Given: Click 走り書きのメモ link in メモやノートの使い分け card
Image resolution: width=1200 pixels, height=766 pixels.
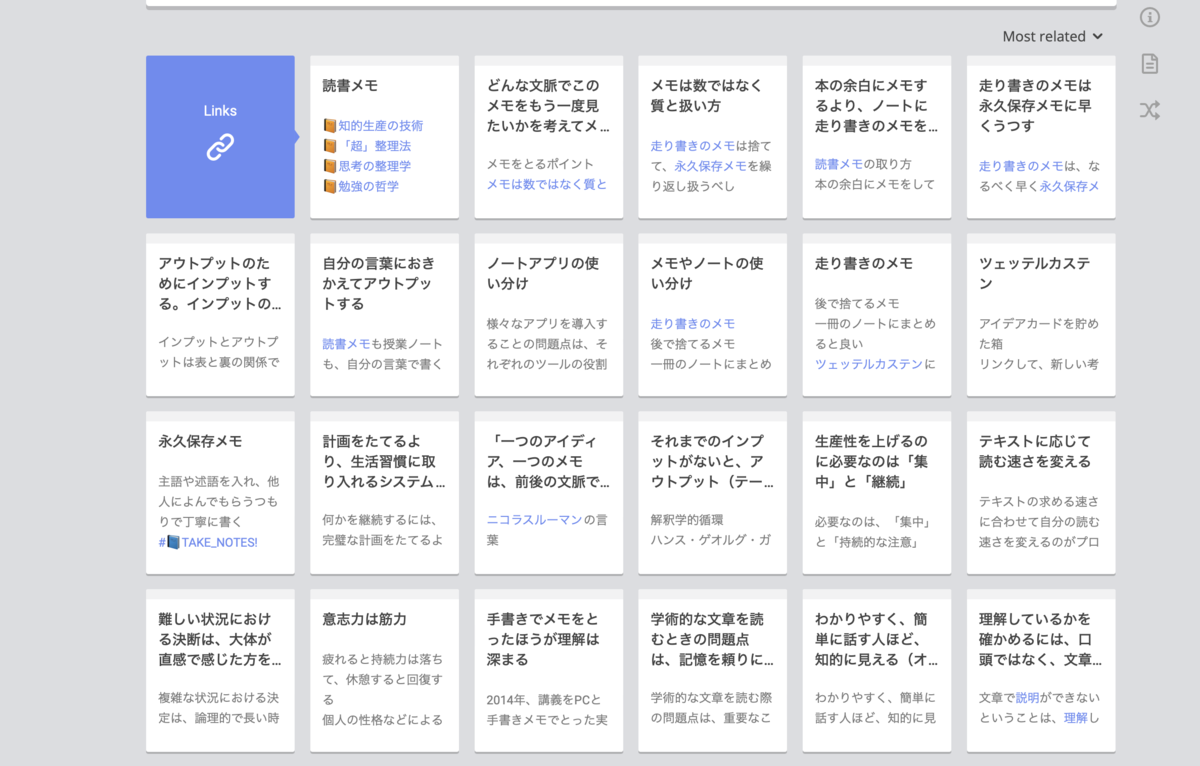Looking at the screenshot, I should pyautogui.click(x=693, y=324).
